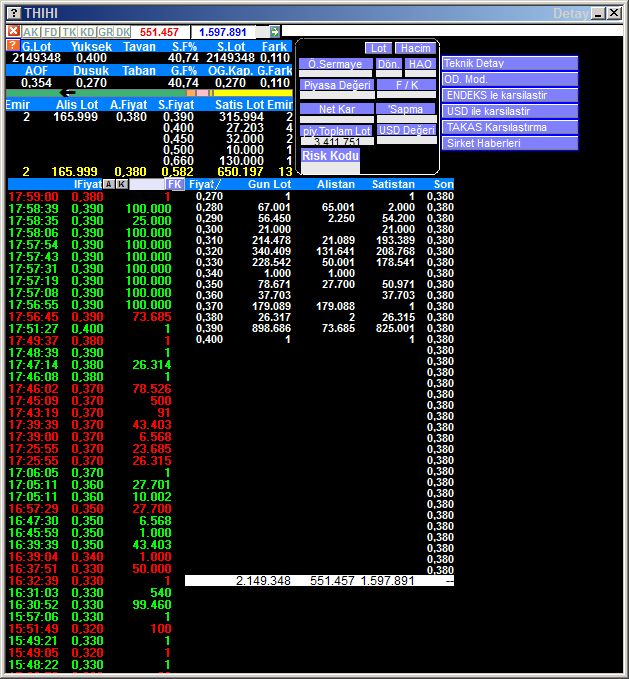Click the Satis Lot header in order book
Image resolution: width=629 pixels, height=679 pixels.
pos(240,105)
